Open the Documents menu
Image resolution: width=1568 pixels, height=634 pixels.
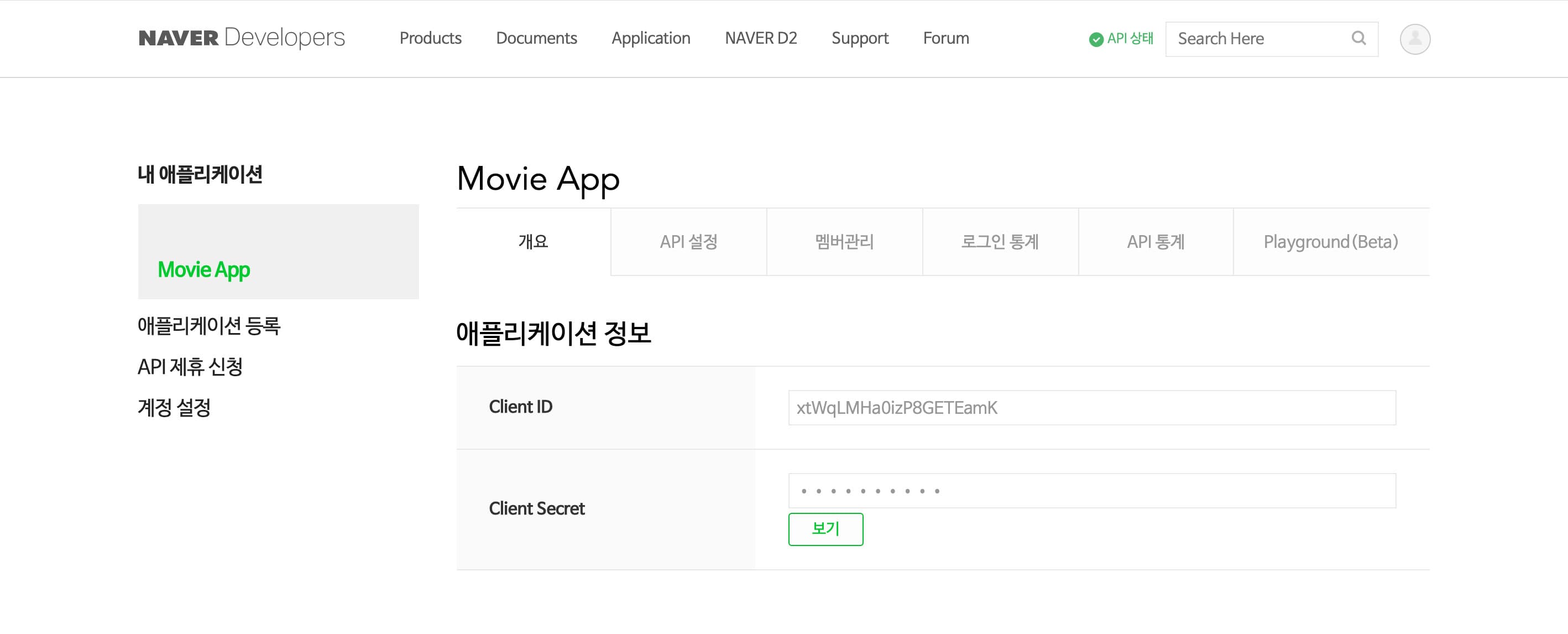536,38
